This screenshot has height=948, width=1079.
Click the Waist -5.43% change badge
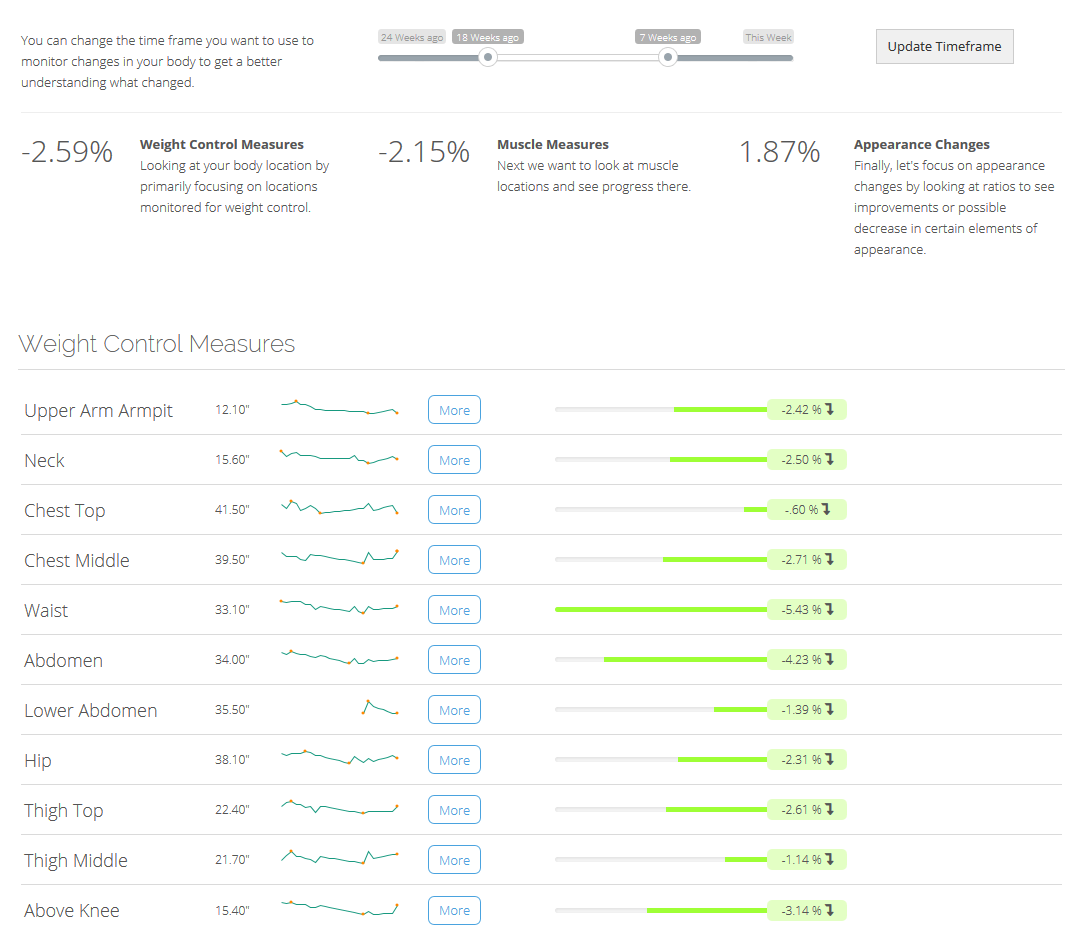[807, 610]
